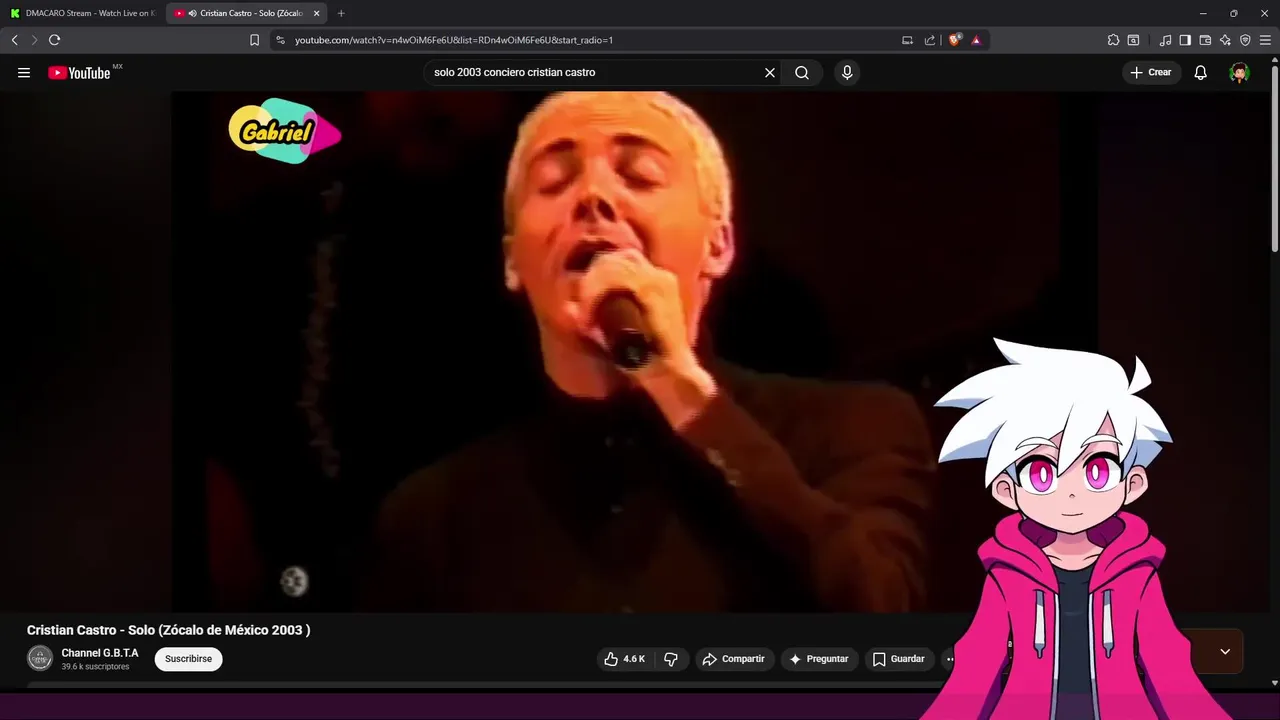
Task: Open the Brave Shields lion icon
Action: click(955, 40)
